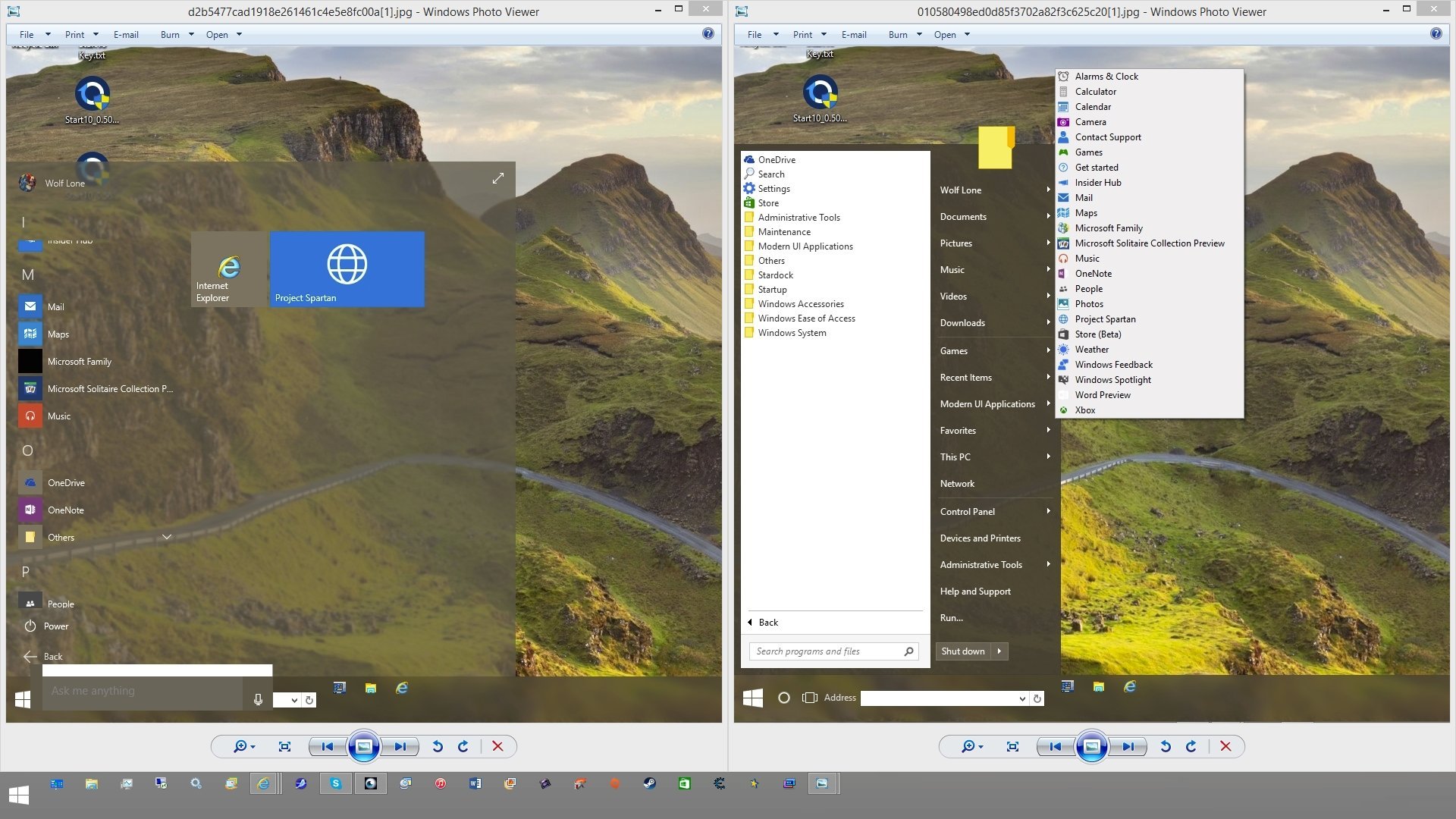This screenshot has width=1456, height=819.
Task: Click the Windows Start button on taskbar
Action: (x=19, y=795)
